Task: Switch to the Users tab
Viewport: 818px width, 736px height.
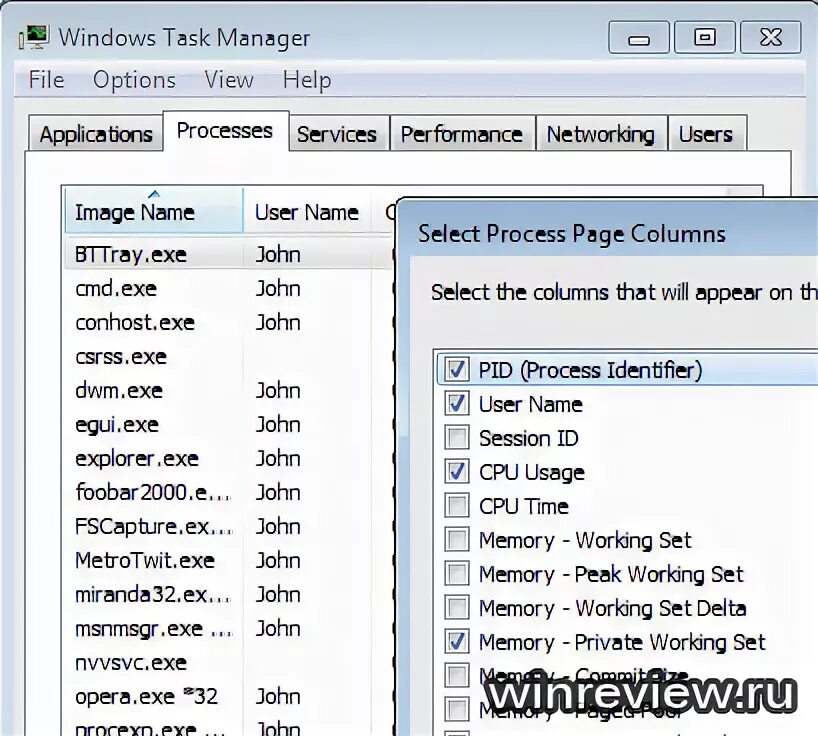Action: tap(706, 134)
